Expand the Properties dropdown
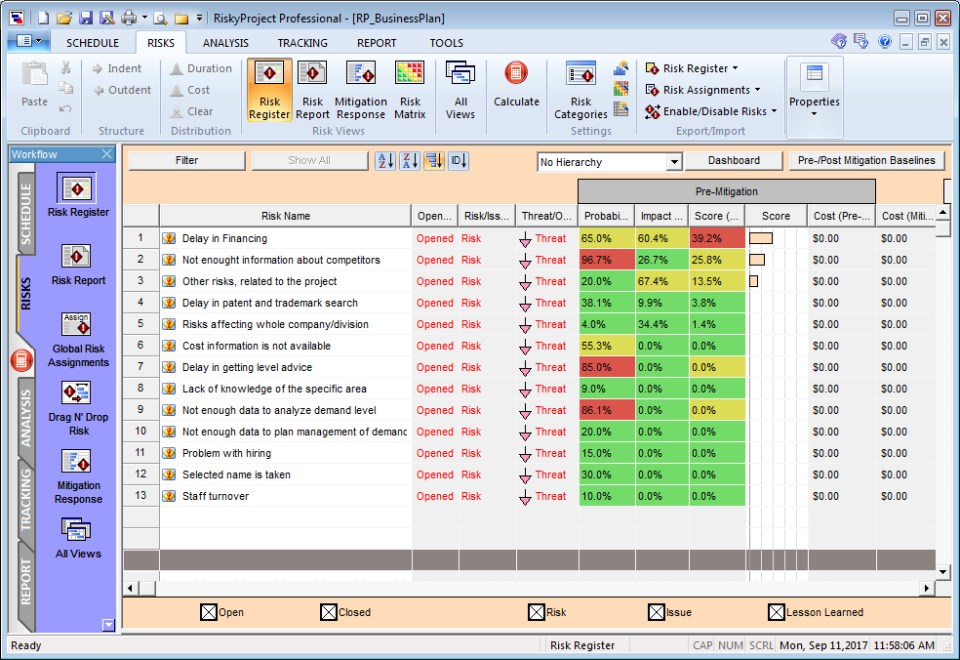The height and width of the screenshot is (660, 960). [814, 90]
